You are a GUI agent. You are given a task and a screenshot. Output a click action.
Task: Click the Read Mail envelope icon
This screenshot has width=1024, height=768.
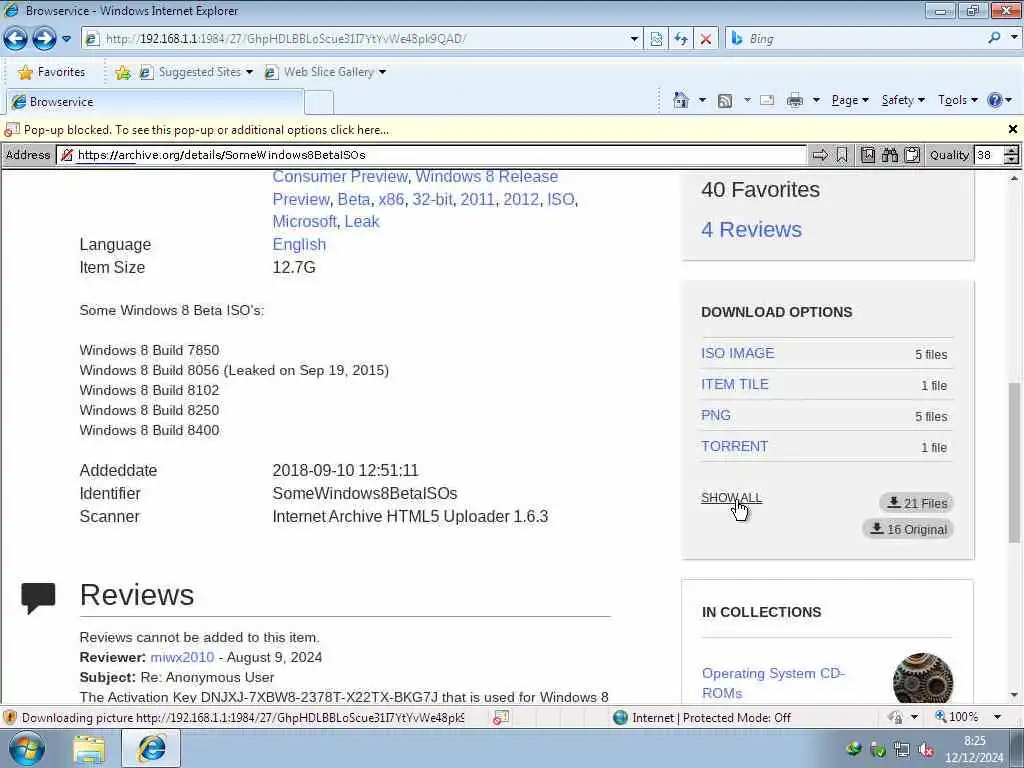767,101
